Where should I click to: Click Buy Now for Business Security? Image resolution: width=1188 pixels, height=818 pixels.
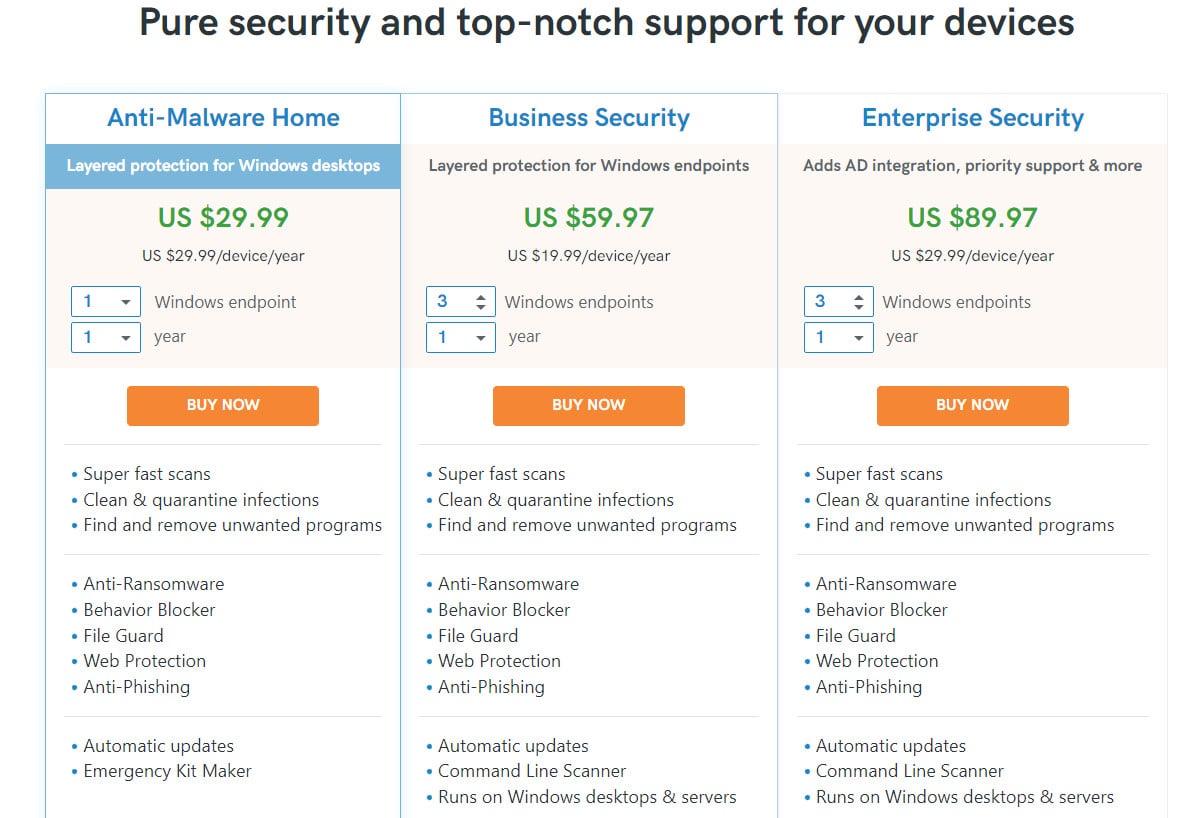tap(589, 405)
